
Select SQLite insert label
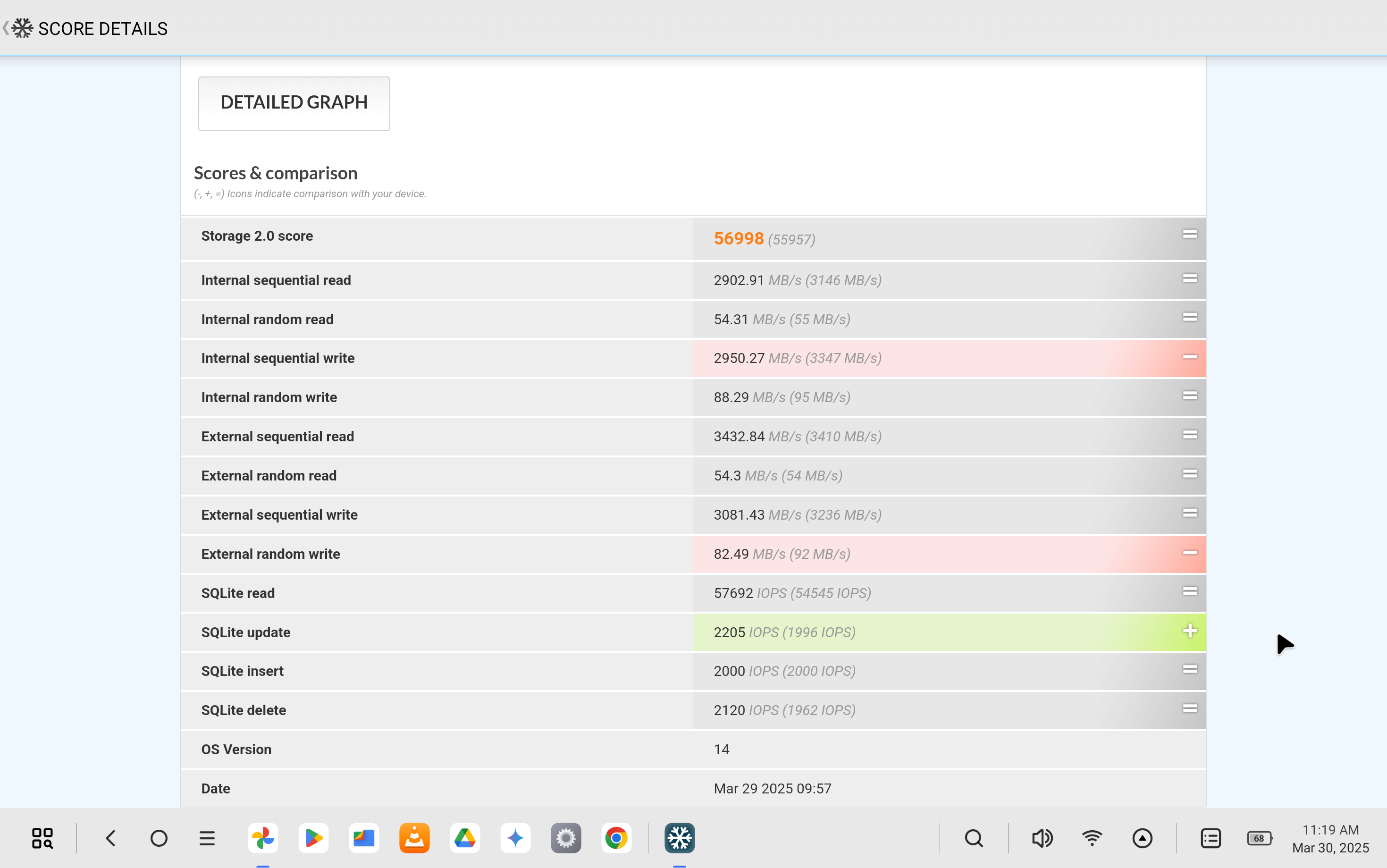(242, 671)
